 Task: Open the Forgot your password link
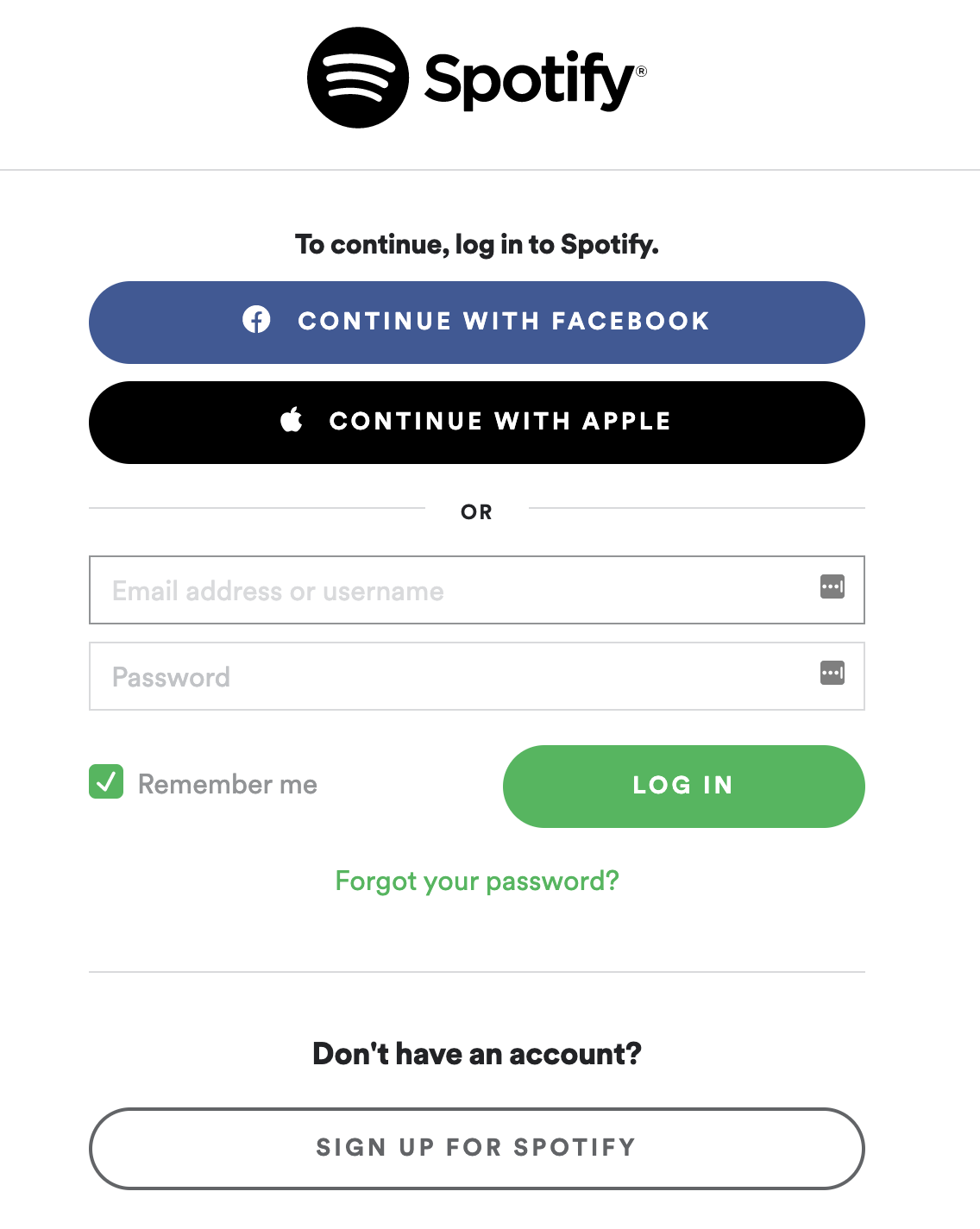point(477,881)
